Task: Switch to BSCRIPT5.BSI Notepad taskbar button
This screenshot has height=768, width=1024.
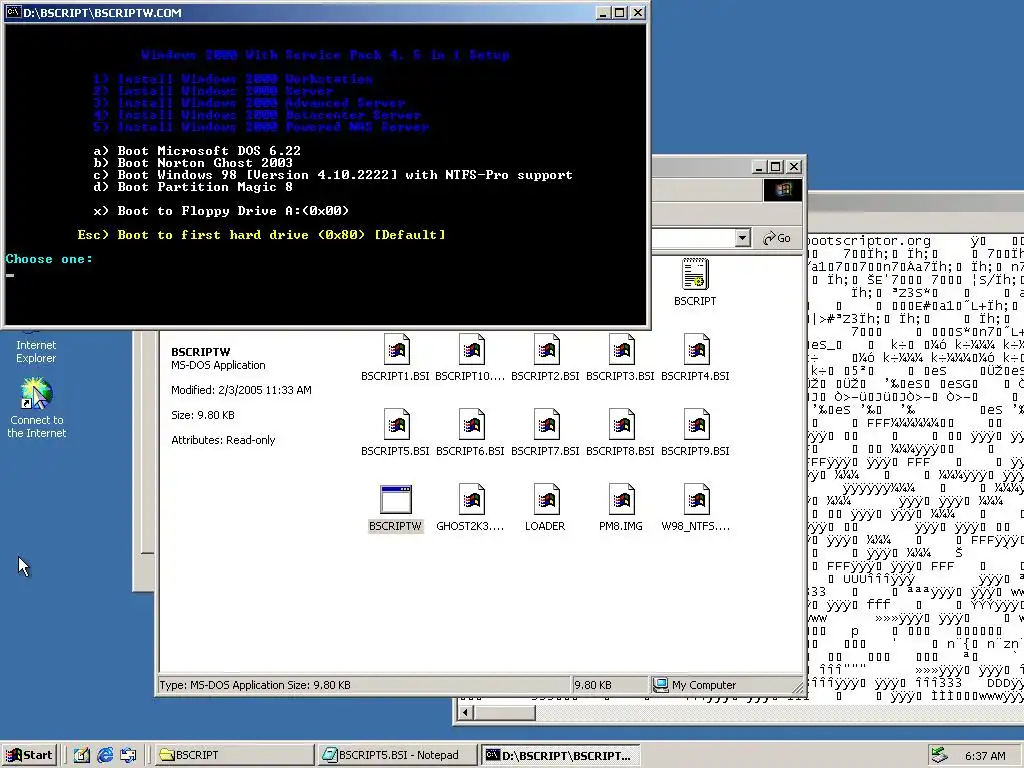Action: pos(397,755)
